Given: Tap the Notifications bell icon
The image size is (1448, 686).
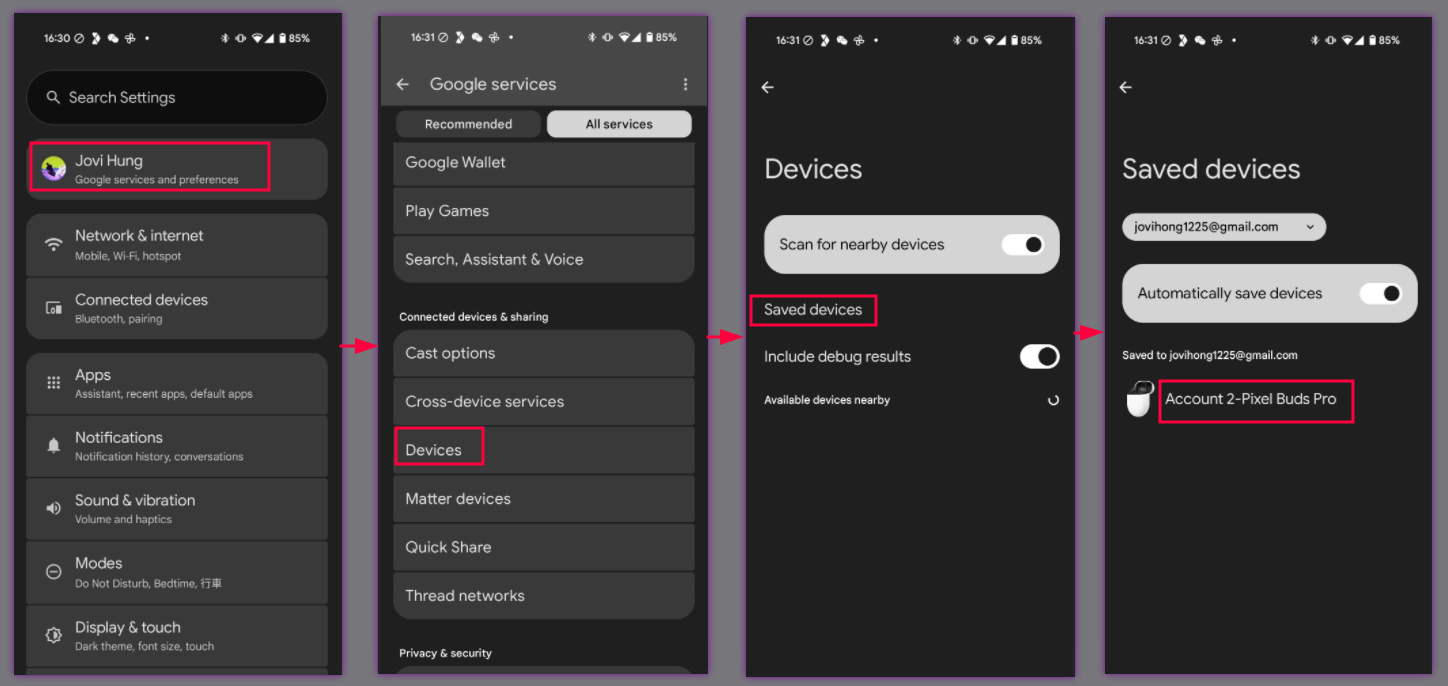Looking at the screenshot, I should [x=53, y=445].
